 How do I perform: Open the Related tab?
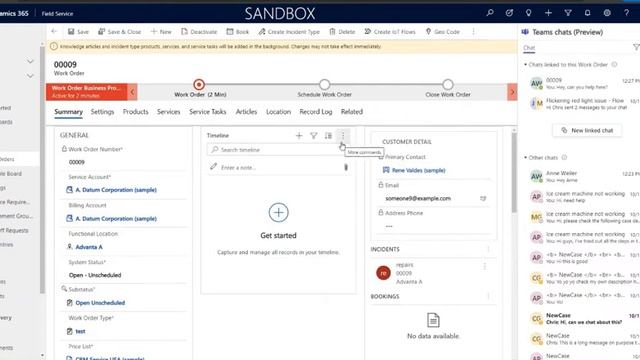(351, 112)
